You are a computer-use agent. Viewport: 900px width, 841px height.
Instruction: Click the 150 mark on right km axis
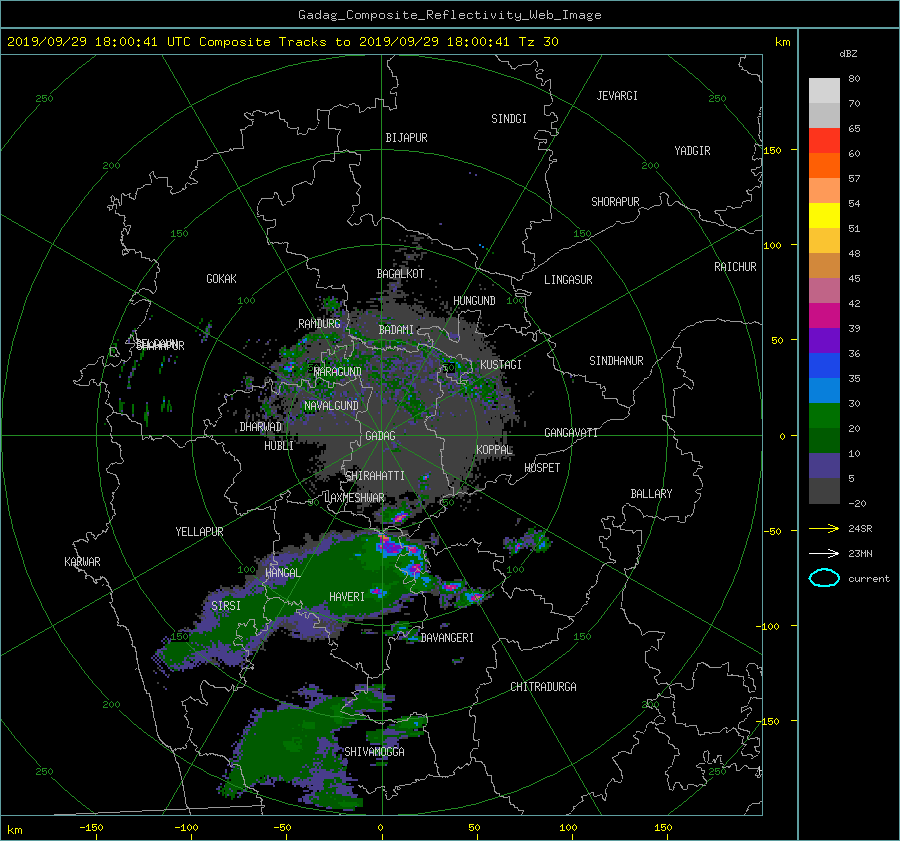point(772,150)
